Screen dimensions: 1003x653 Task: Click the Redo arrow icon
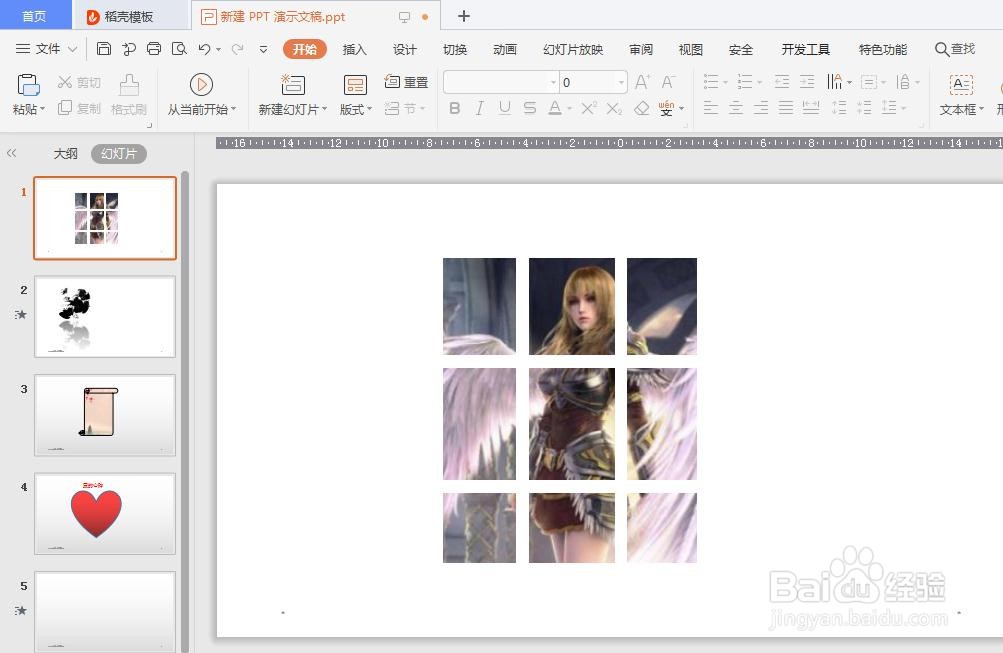[x=237, y=49]
